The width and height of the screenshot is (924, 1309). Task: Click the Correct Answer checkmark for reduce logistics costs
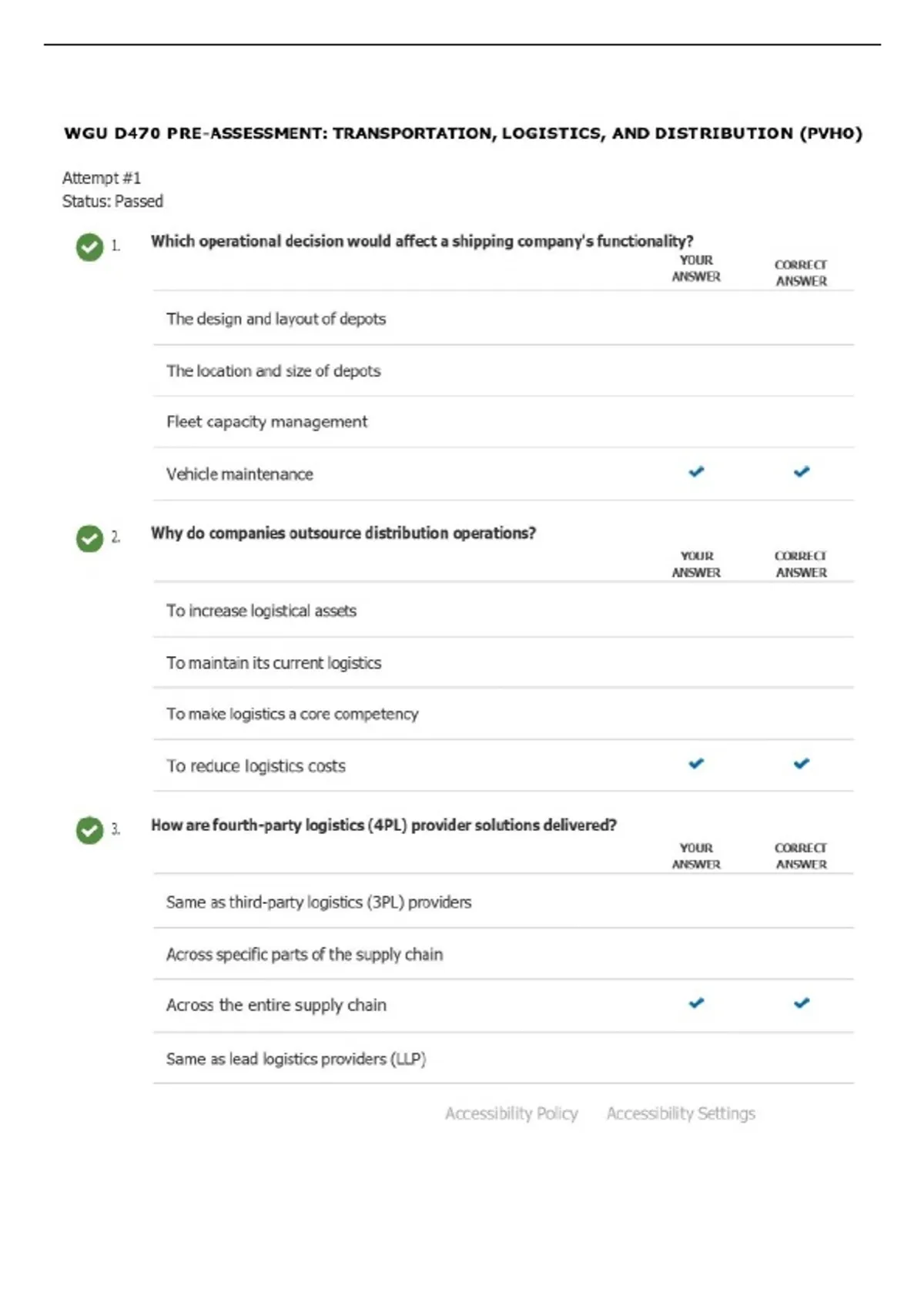(802, 763)
